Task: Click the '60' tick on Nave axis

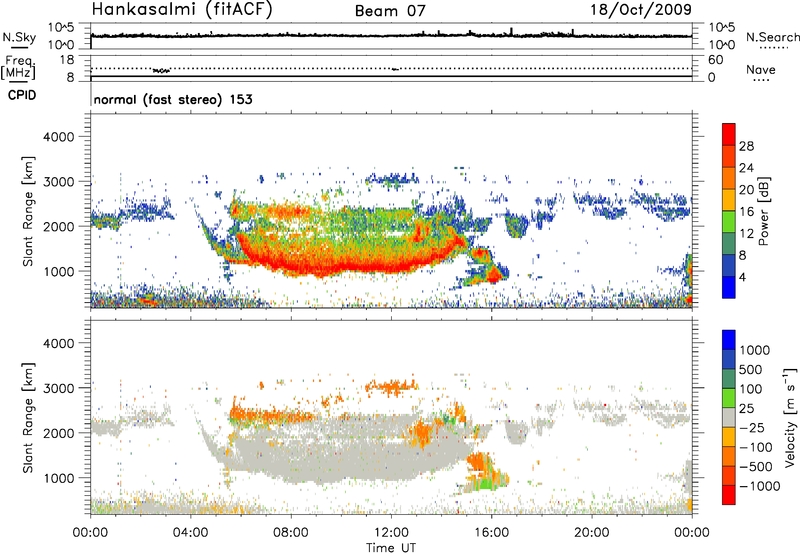Action: click(x=715, y=60)
